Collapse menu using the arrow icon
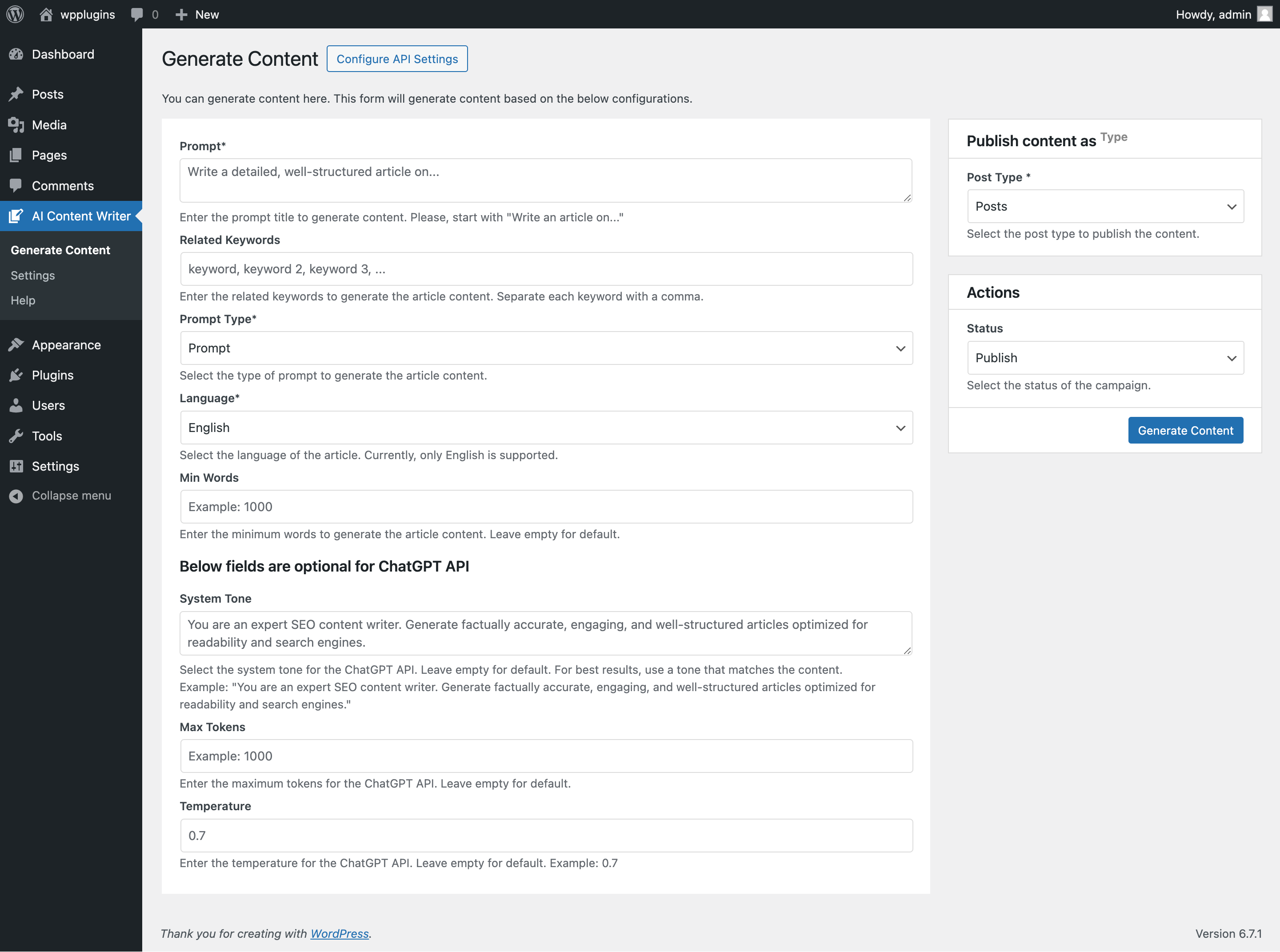The height and width of the screenshot is (952, 1280). (x=16, y=496)
